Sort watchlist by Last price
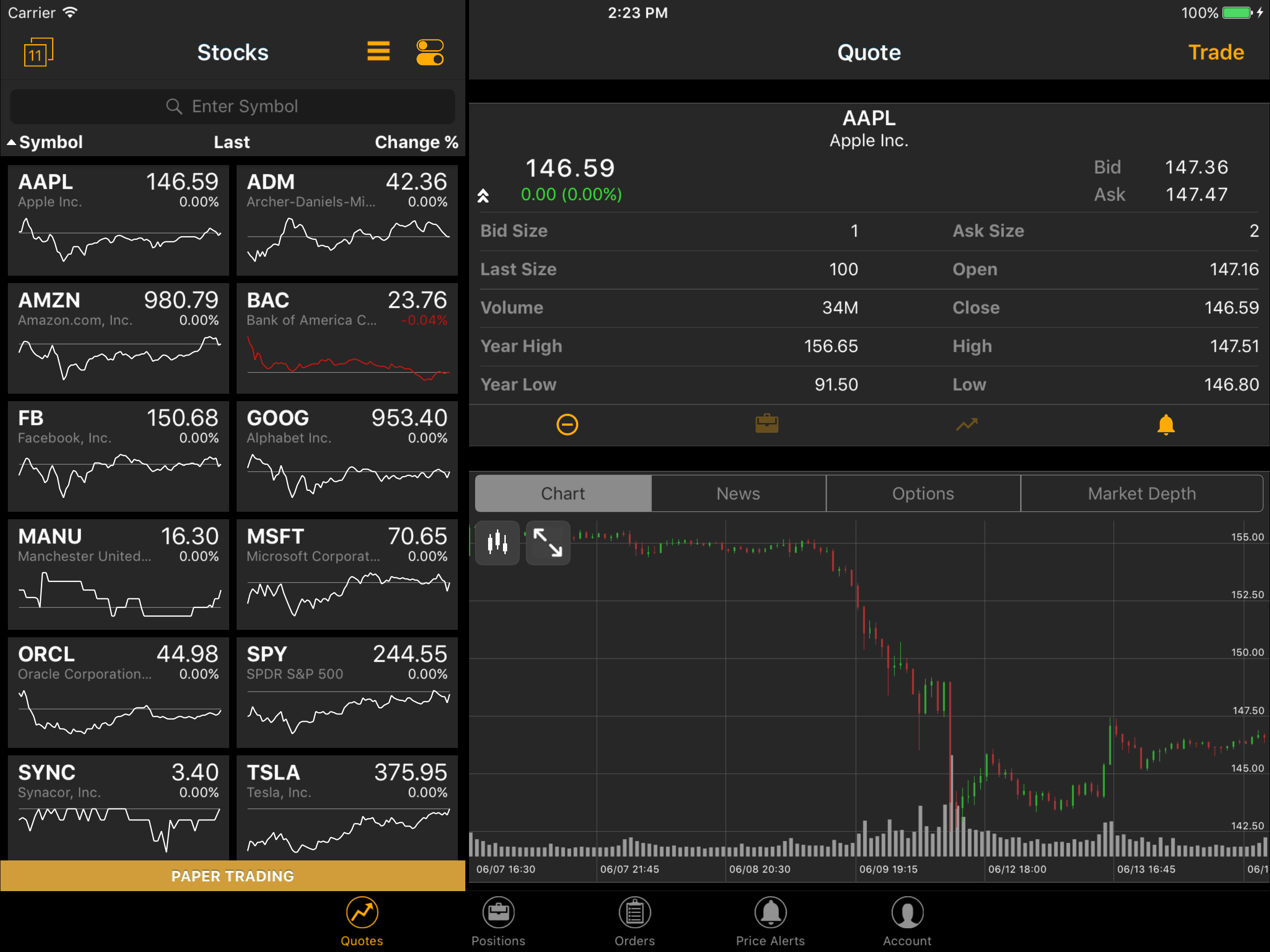The image size is (1270, 952). [232, 142]
